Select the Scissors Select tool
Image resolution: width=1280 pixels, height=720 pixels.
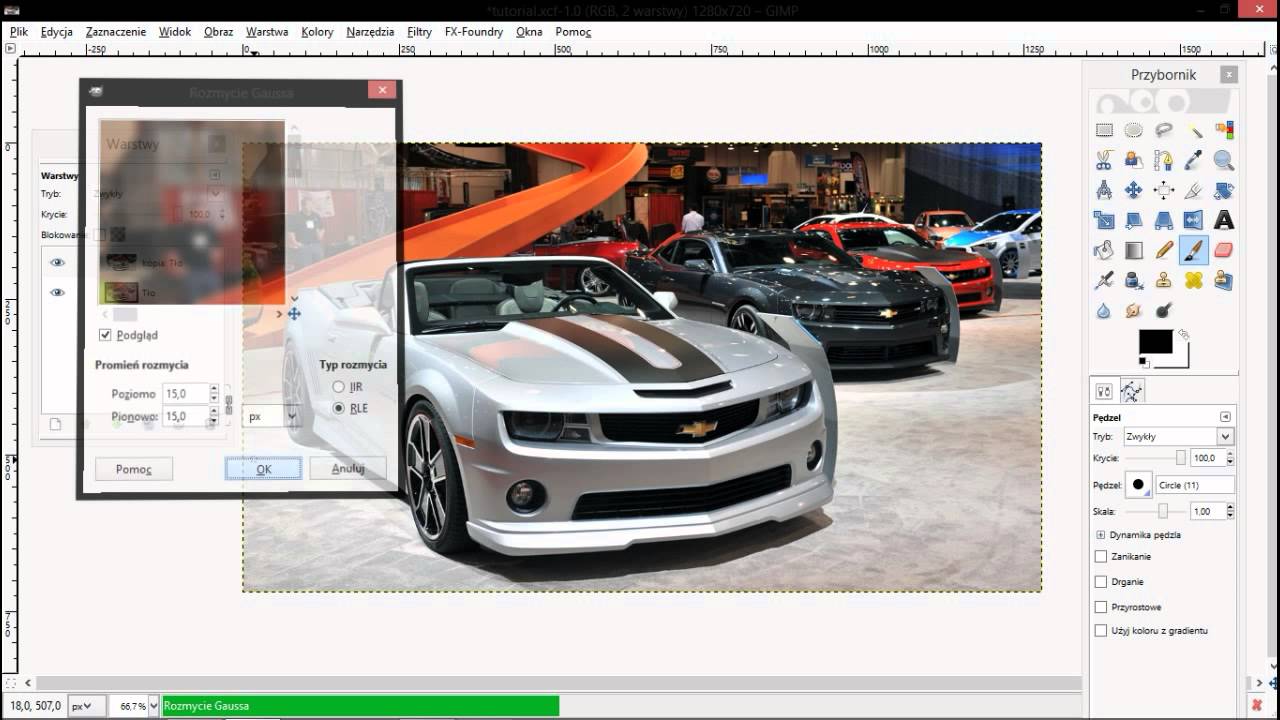(1104, 160)
